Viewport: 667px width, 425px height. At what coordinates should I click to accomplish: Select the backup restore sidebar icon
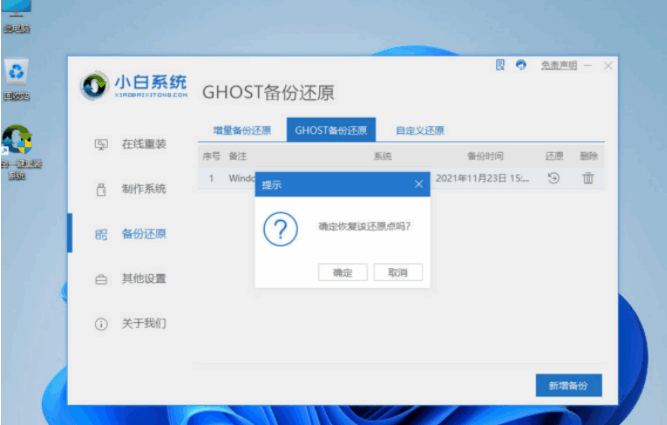tap(101, 234)
